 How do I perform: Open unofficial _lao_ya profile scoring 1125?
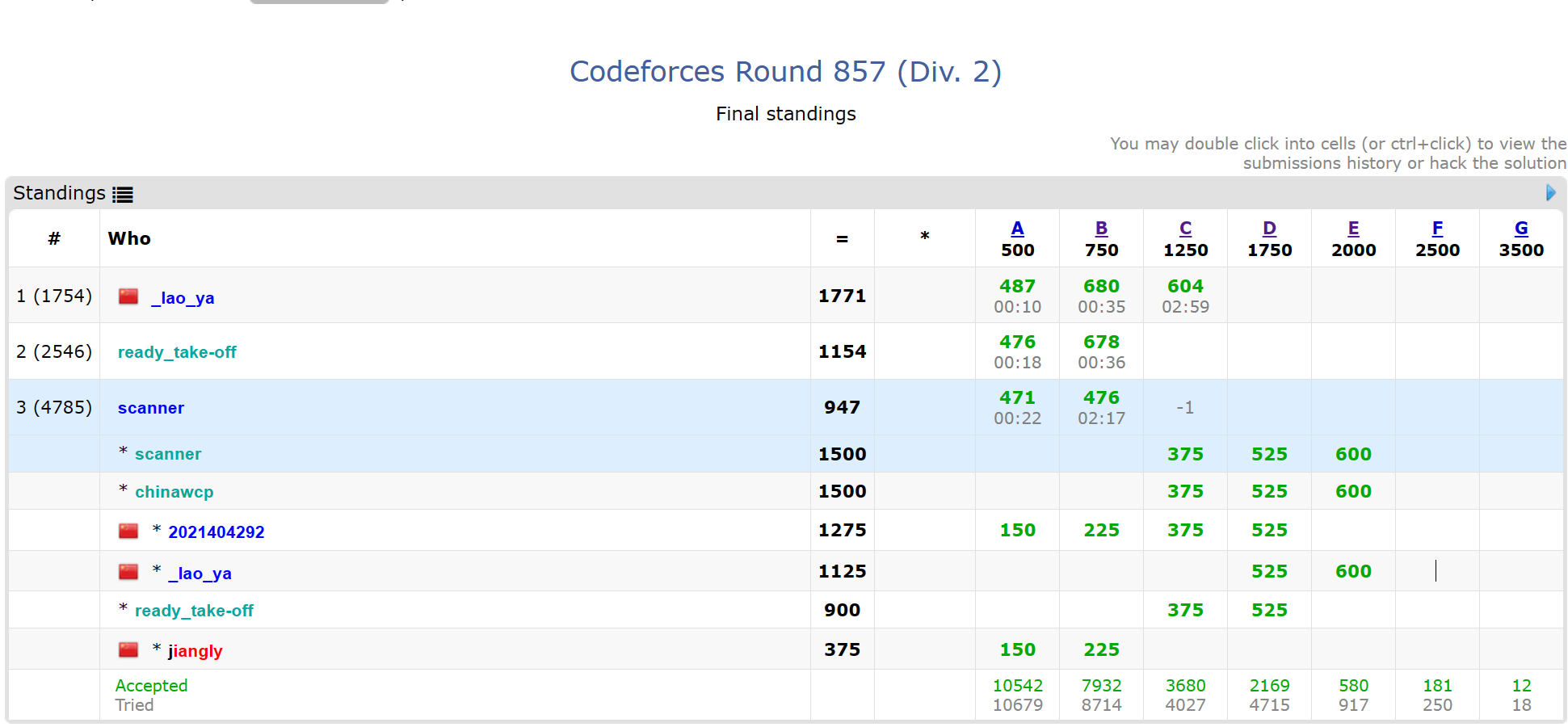coord(200,574)
